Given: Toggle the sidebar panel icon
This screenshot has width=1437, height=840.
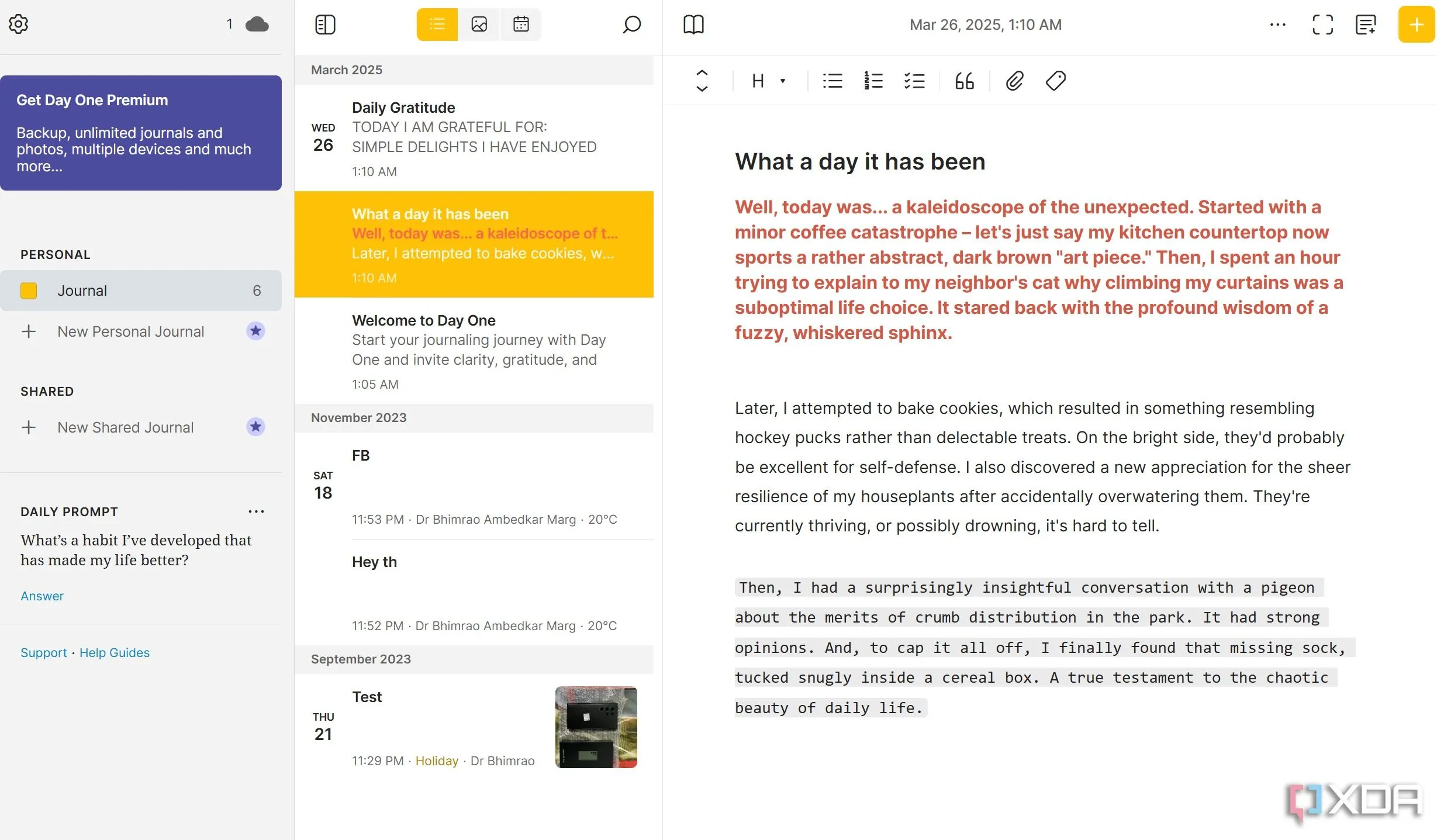Looking at the screenshot, I should point(325,25).
